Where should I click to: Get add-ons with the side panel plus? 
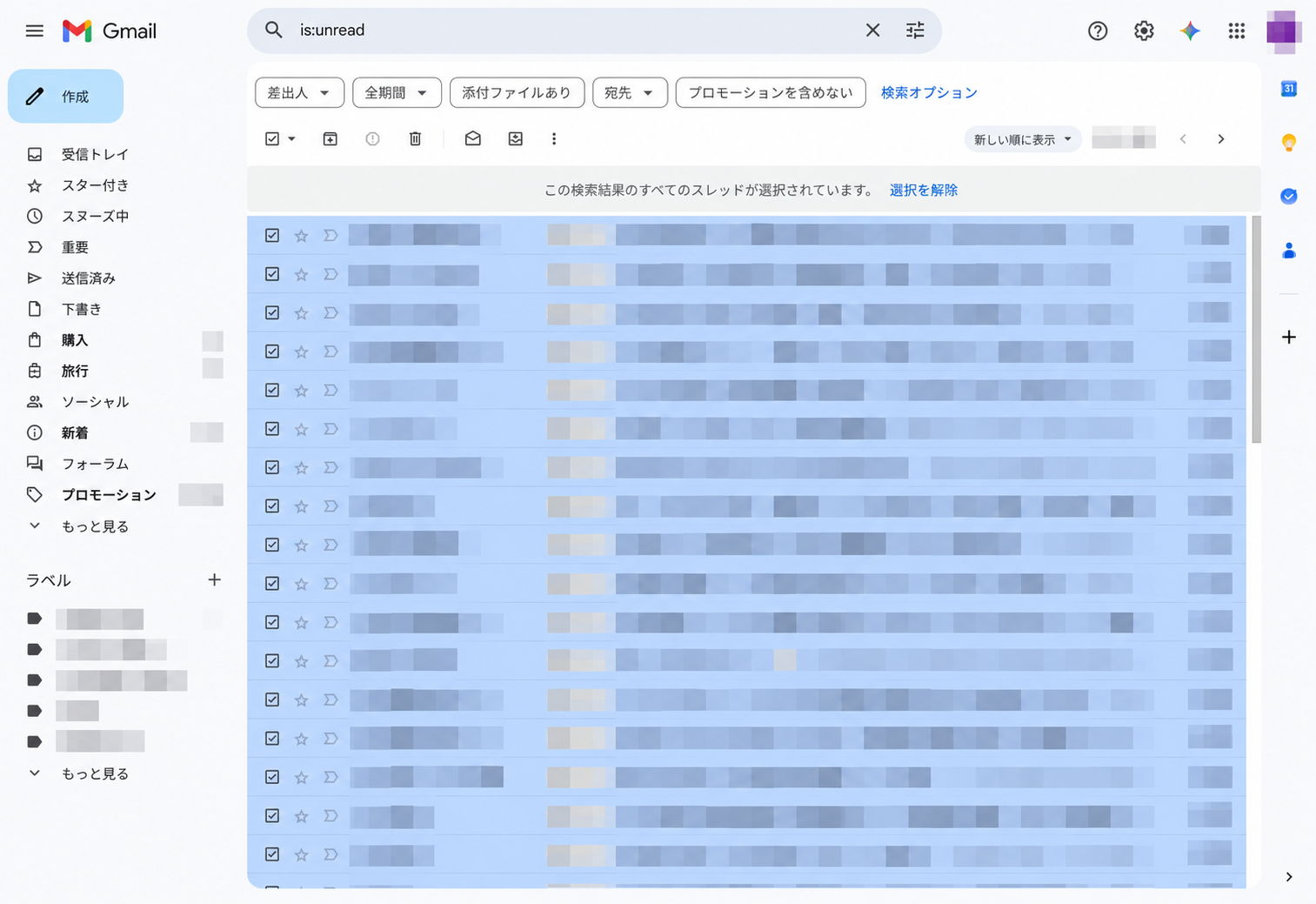click(1289, 337)
